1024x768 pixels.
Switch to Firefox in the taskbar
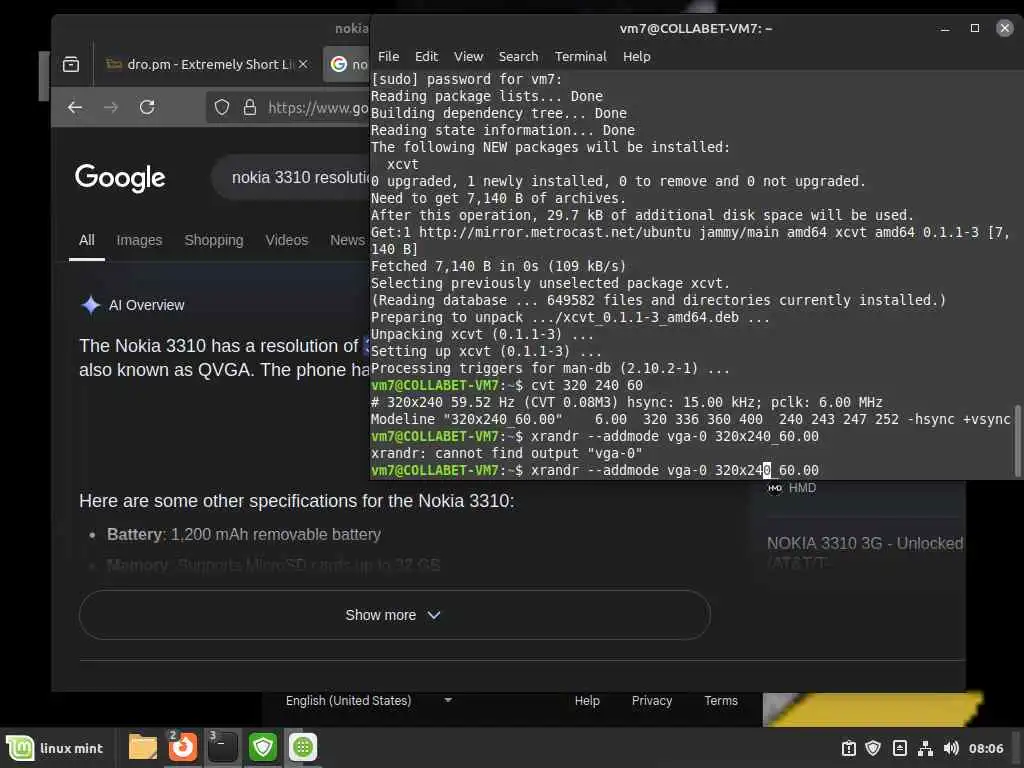(x=182, y=747)
